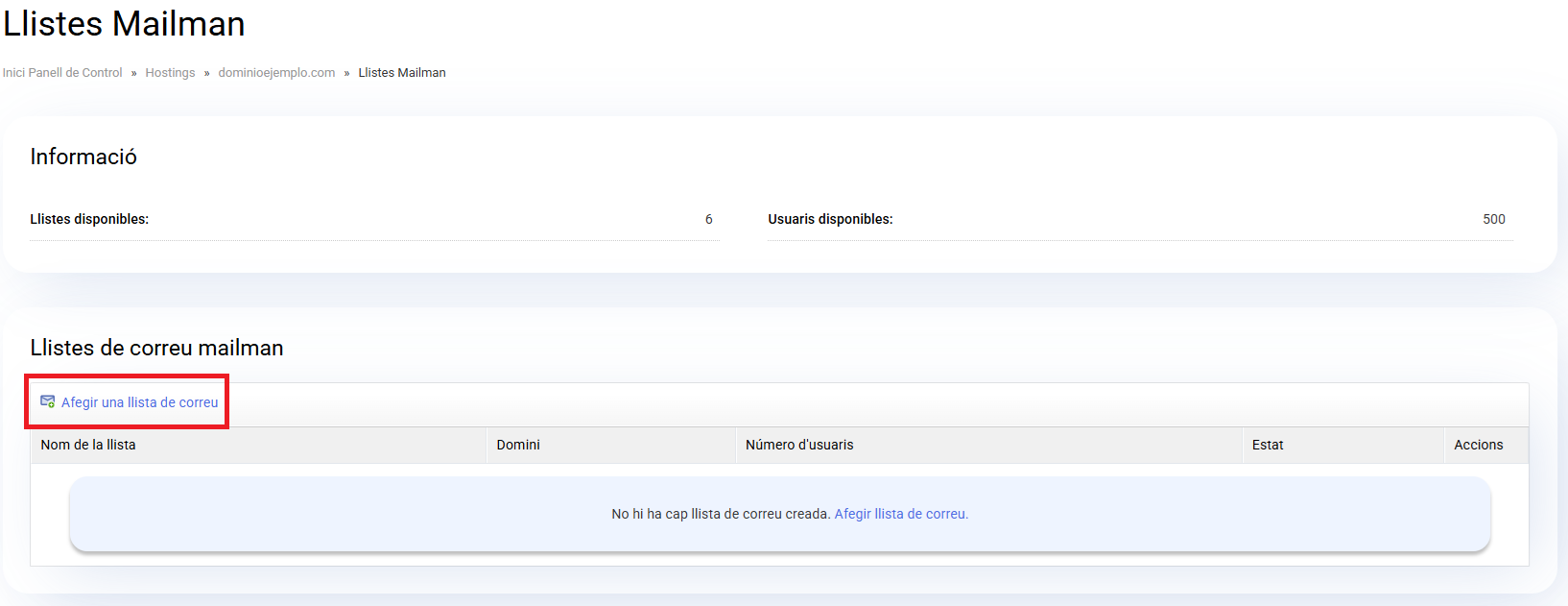Open the Afegir una llista de correu link

point(139,402)
